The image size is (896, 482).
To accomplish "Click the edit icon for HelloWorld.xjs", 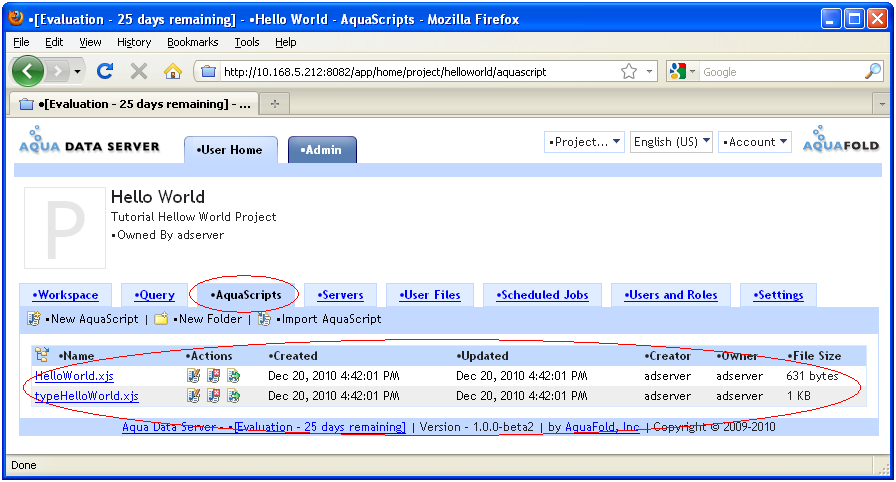I will pos(194,375).
